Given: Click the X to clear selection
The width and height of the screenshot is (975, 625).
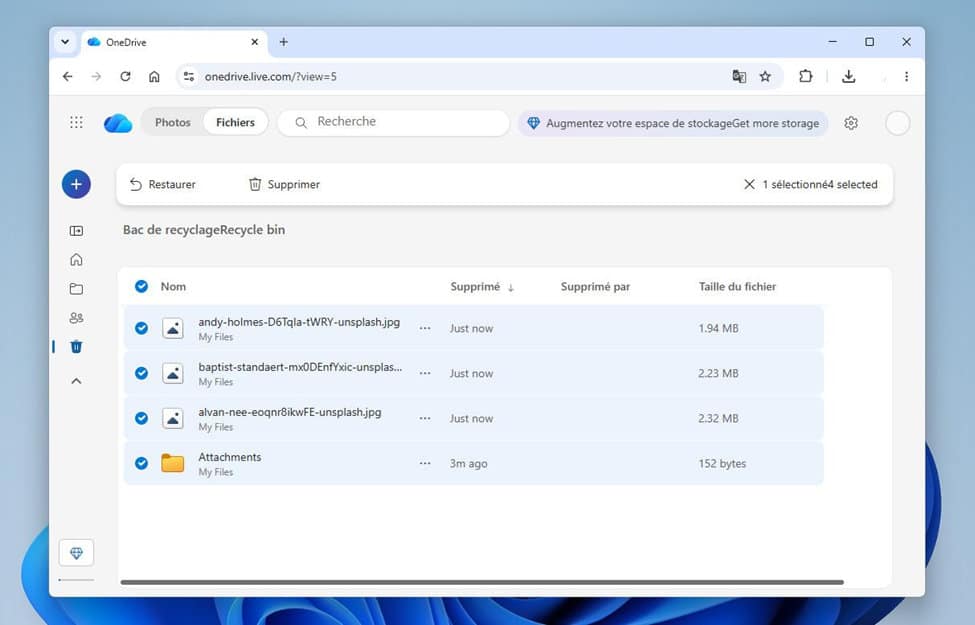Looking at the screenshot, I should pos(749,184).
